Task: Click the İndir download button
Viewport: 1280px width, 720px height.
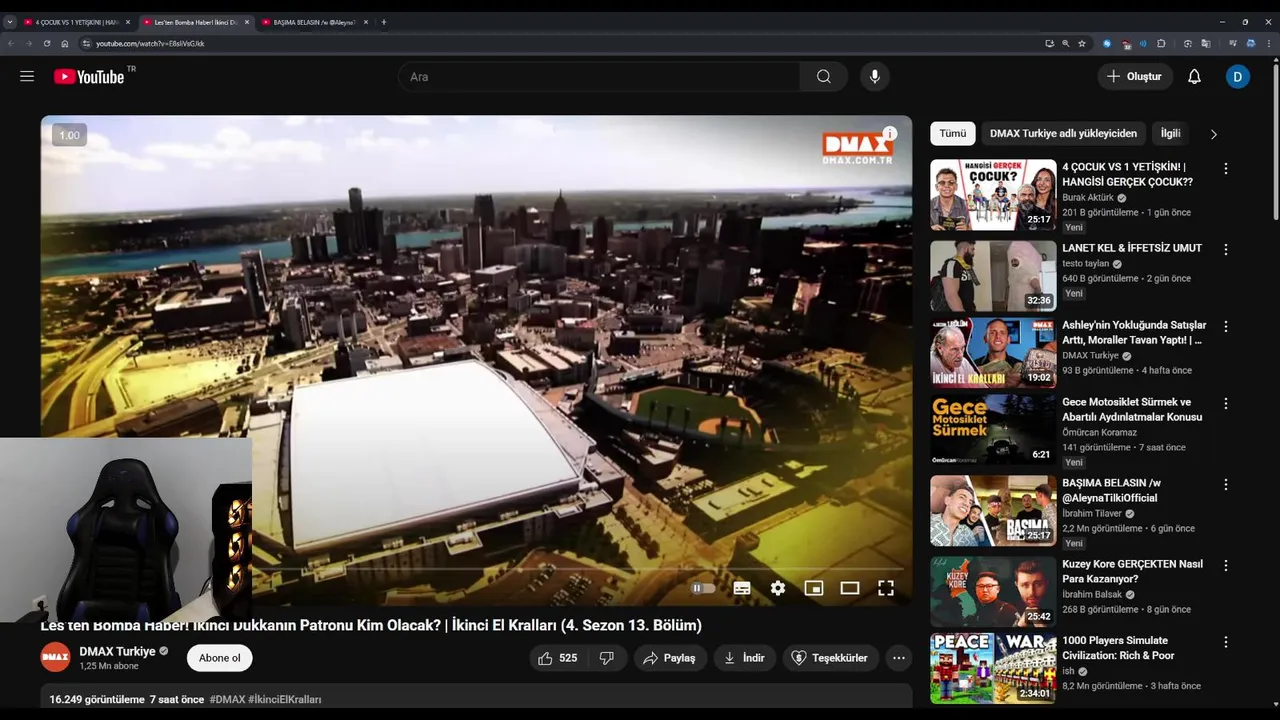Action: click(745, 658)
